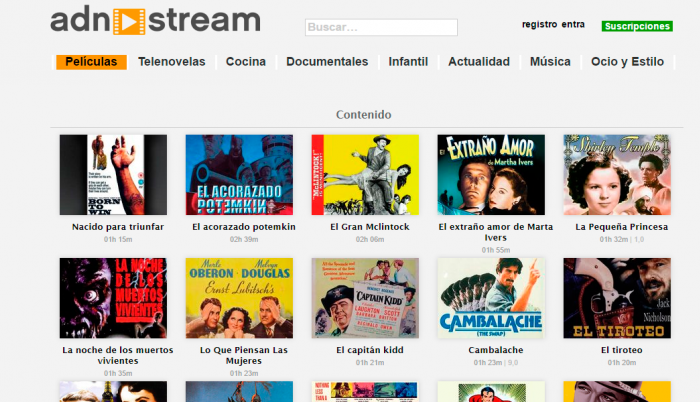
Task: Open the McLintock poster thumbnail
Action: click(x=365, y=175)
